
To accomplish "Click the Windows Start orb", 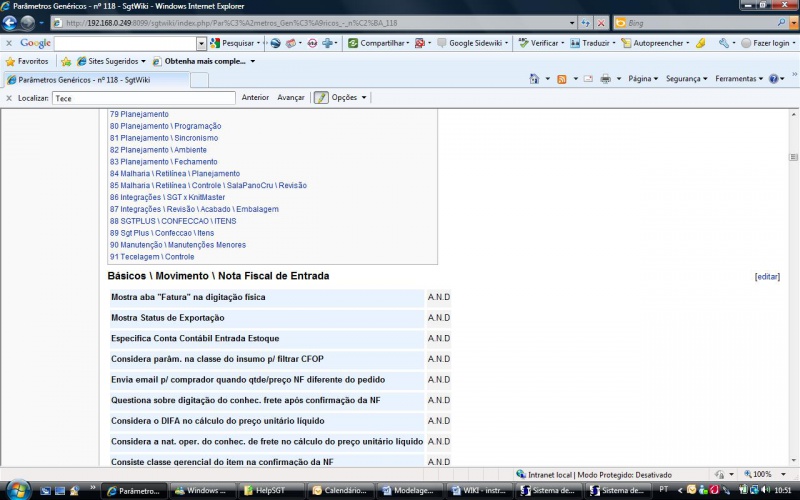I will pos(17,490).
